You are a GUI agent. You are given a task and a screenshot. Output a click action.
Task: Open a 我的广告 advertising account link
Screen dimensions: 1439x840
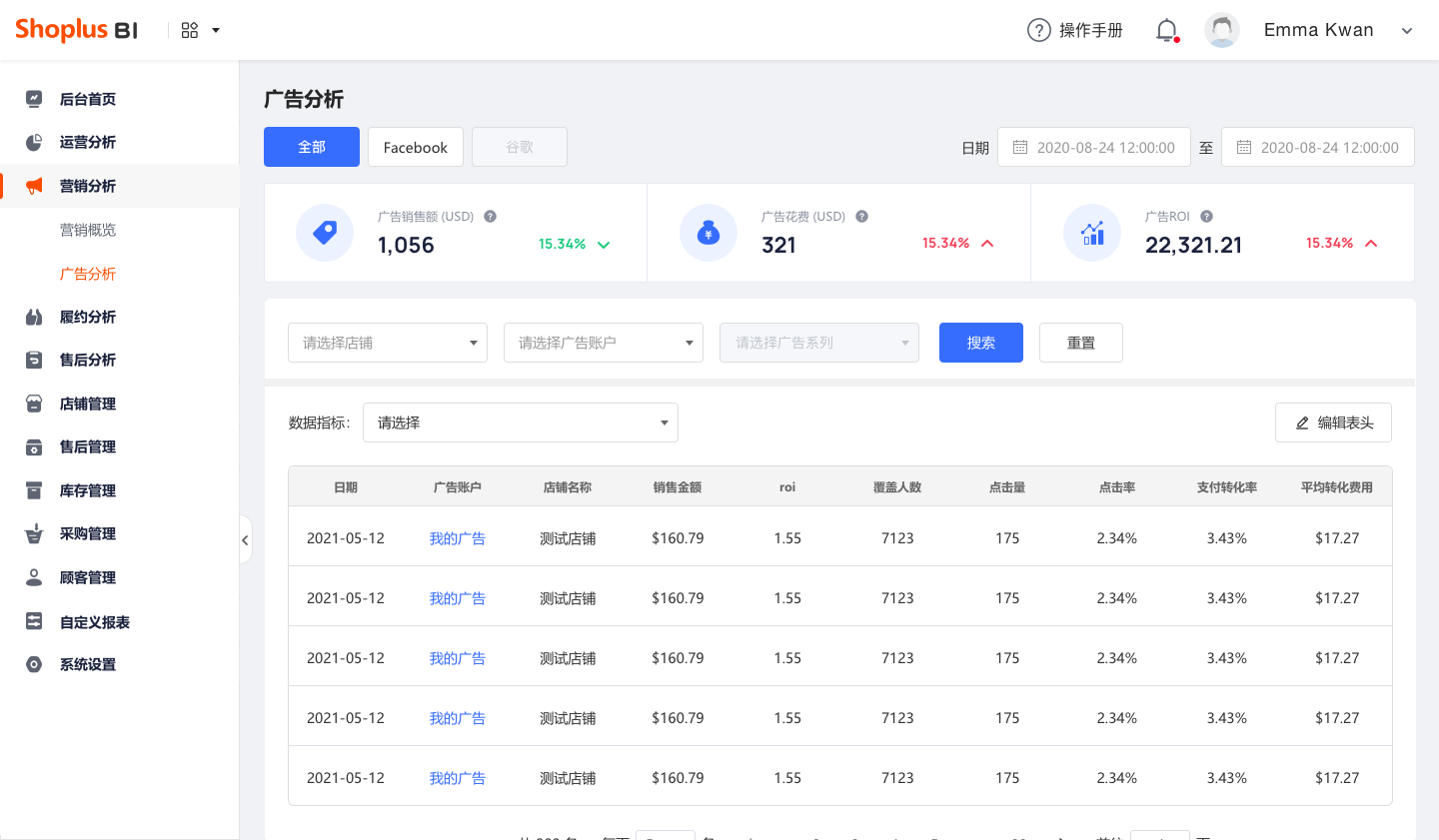click(458, 537)
